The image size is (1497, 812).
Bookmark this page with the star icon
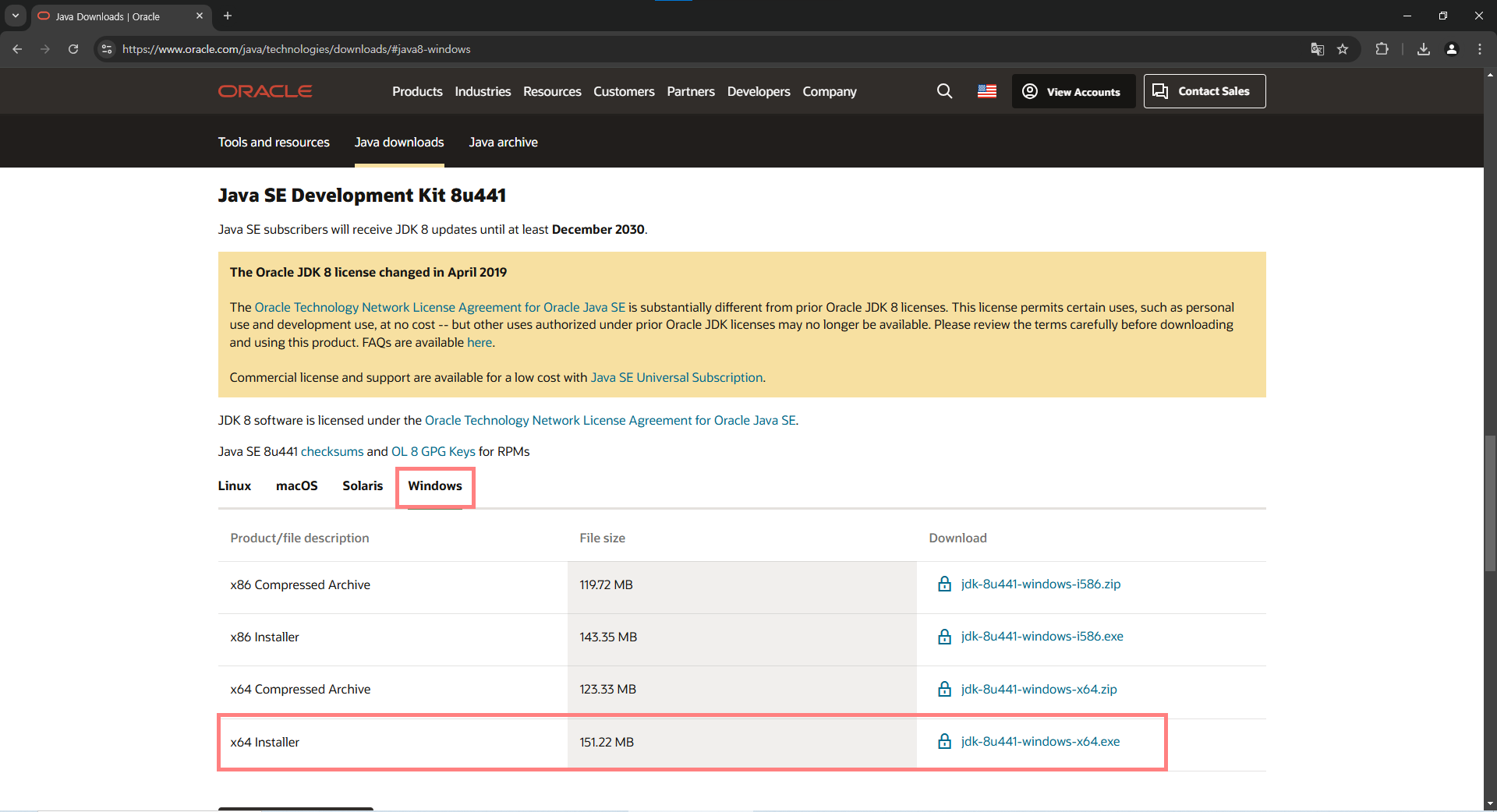(1343, 49)
